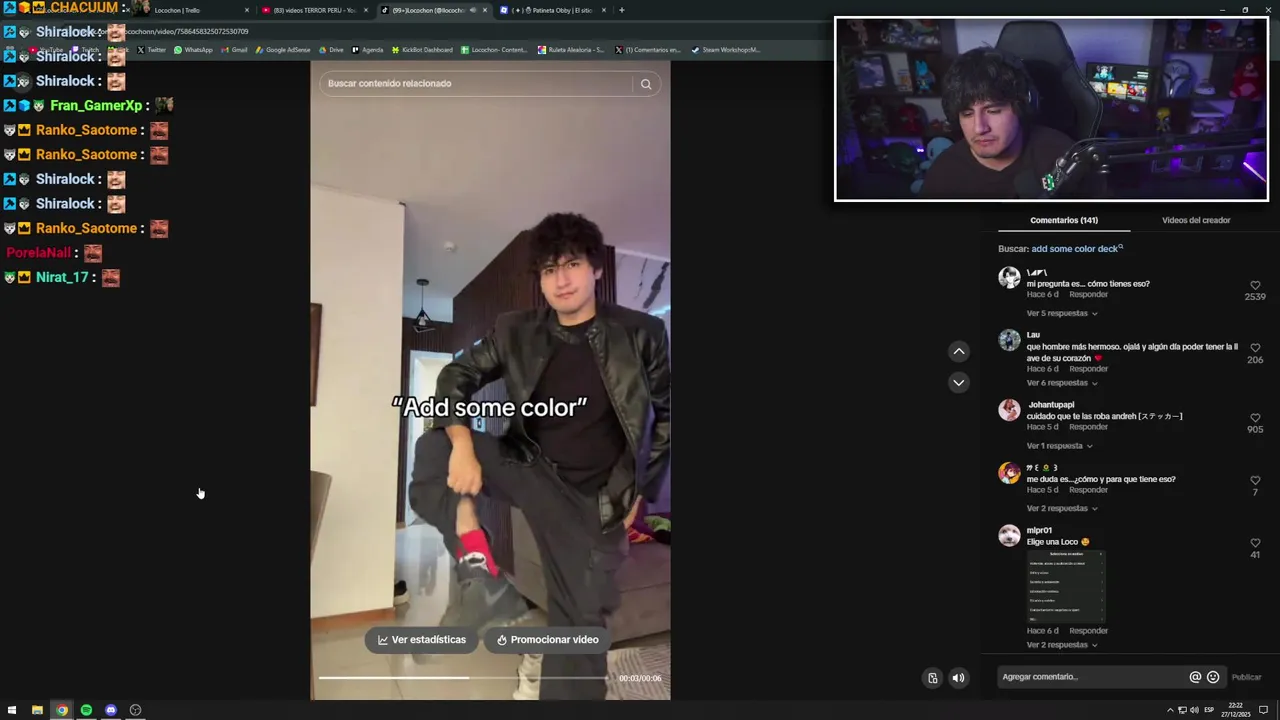Switch to the 'Locochon | Trello' browser tab

192,10
